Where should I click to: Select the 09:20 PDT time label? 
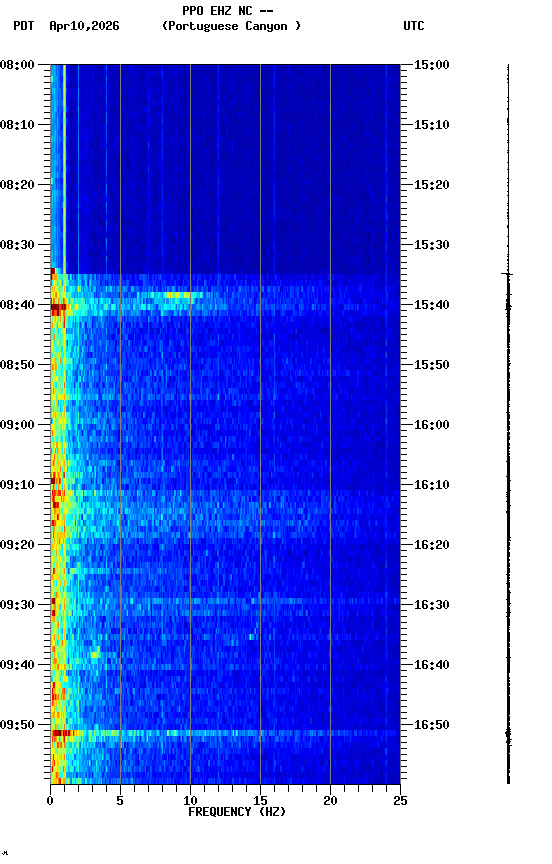17,545
